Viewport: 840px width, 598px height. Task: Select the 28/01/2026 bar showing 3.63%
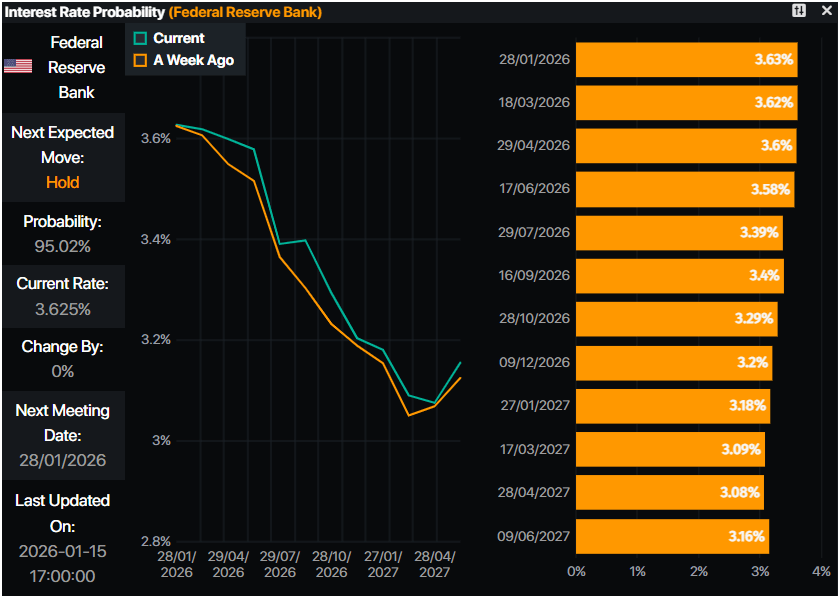(x=687, y=60)
